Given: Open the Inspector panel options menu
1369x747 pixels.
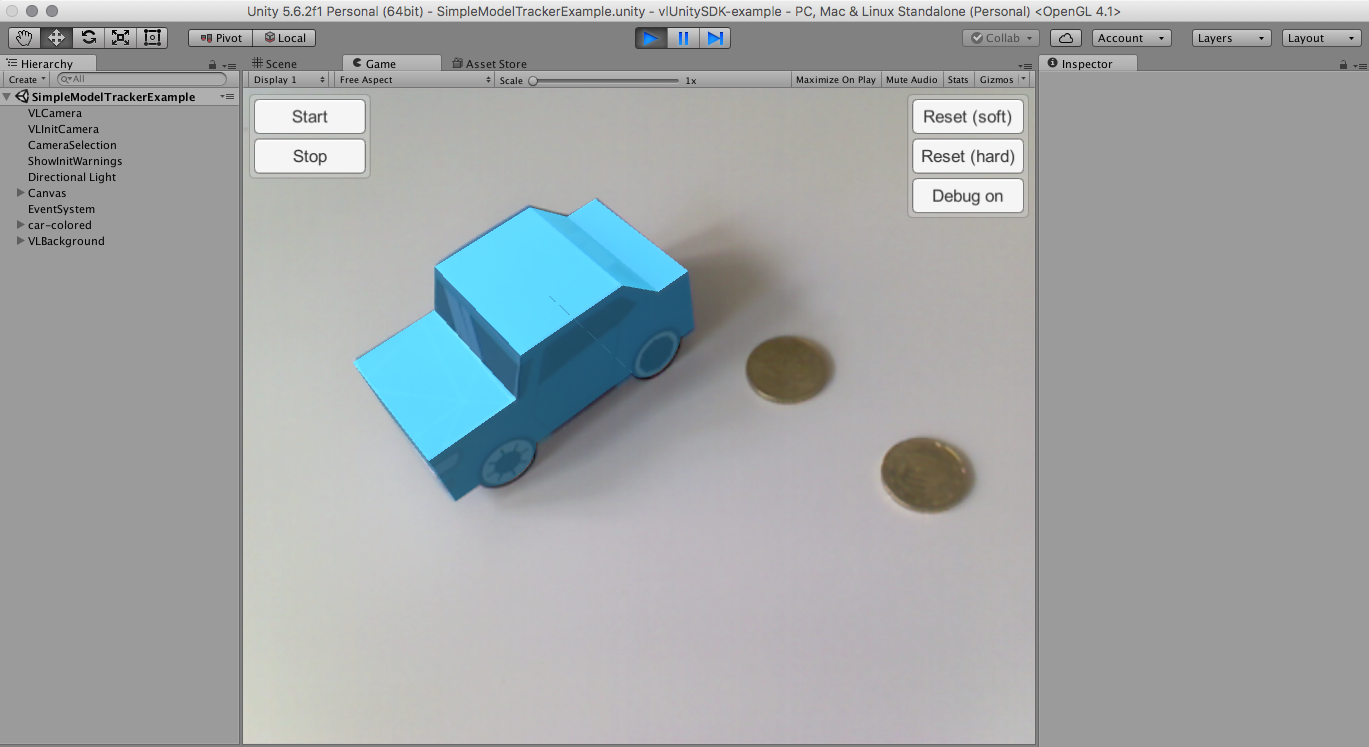Looking at the screenshot, I should (x=1359, y=64).
